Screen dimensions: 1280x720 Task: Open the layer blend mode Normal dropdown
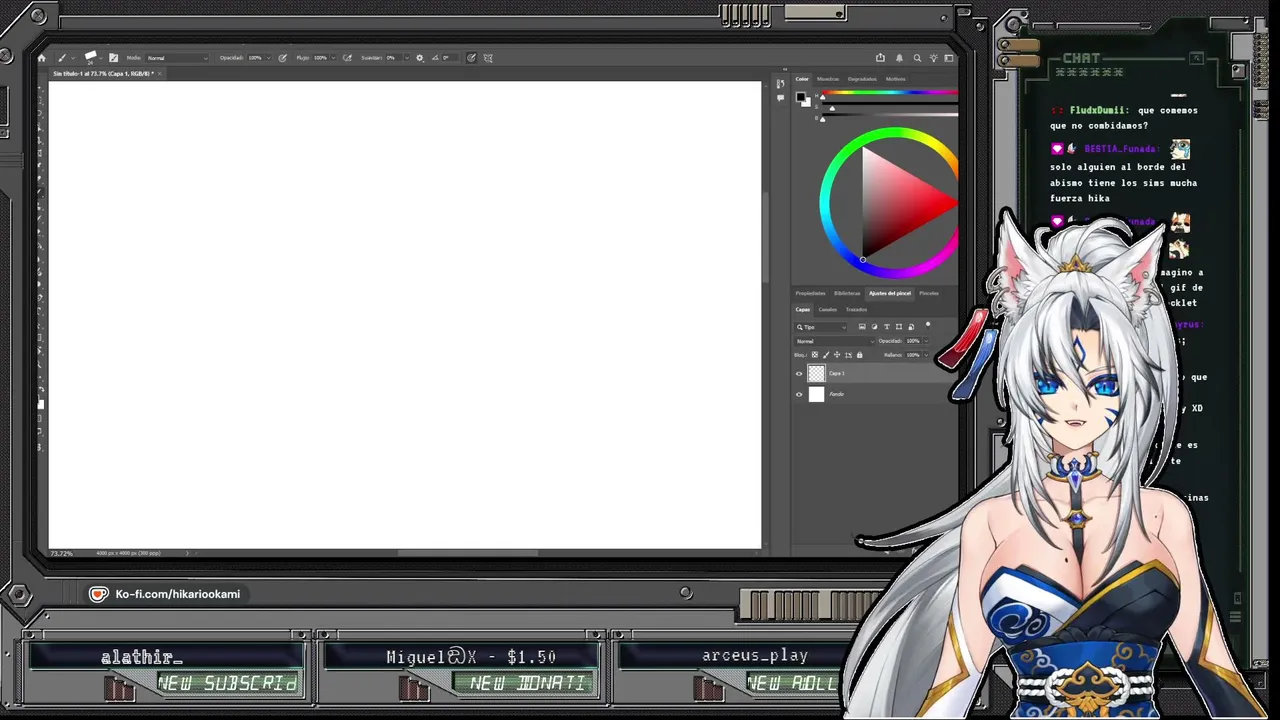pos(833,341)
